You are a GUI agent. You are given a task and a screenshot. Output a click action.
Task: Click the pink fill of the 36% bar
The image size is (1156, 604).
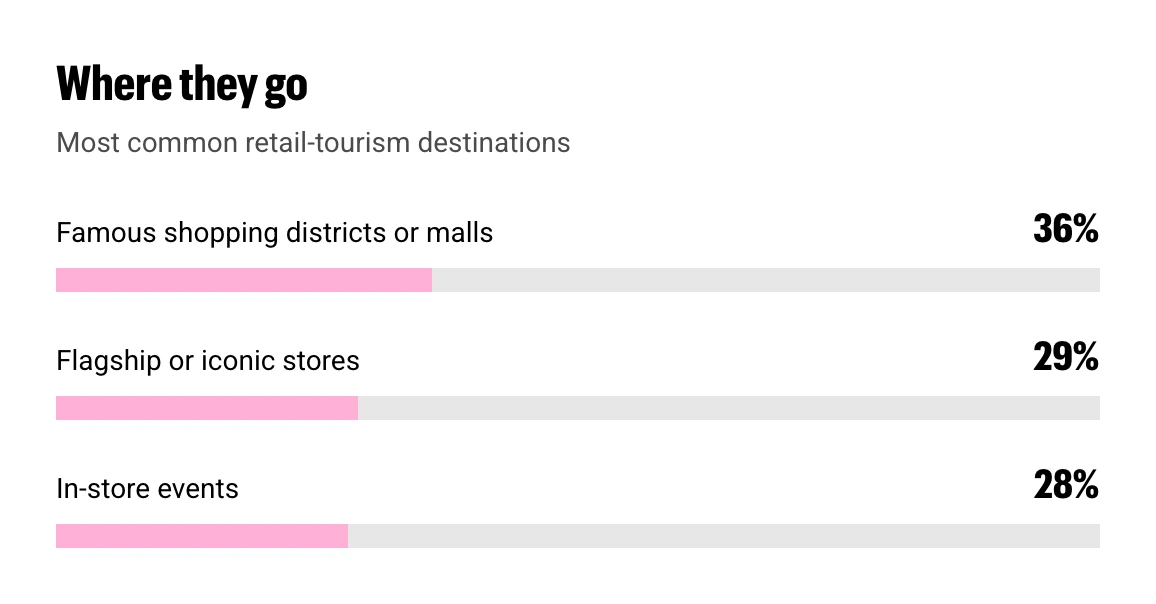[244, 280]
